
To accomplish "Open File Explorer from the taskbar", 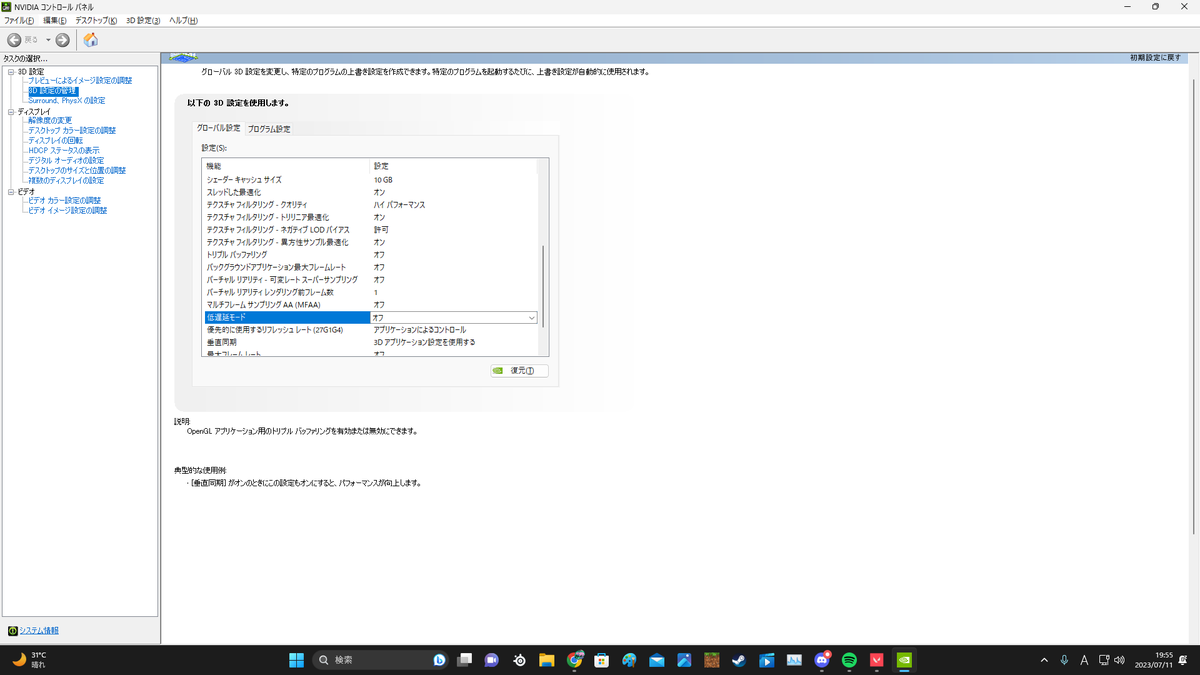I will coord(547,660).
